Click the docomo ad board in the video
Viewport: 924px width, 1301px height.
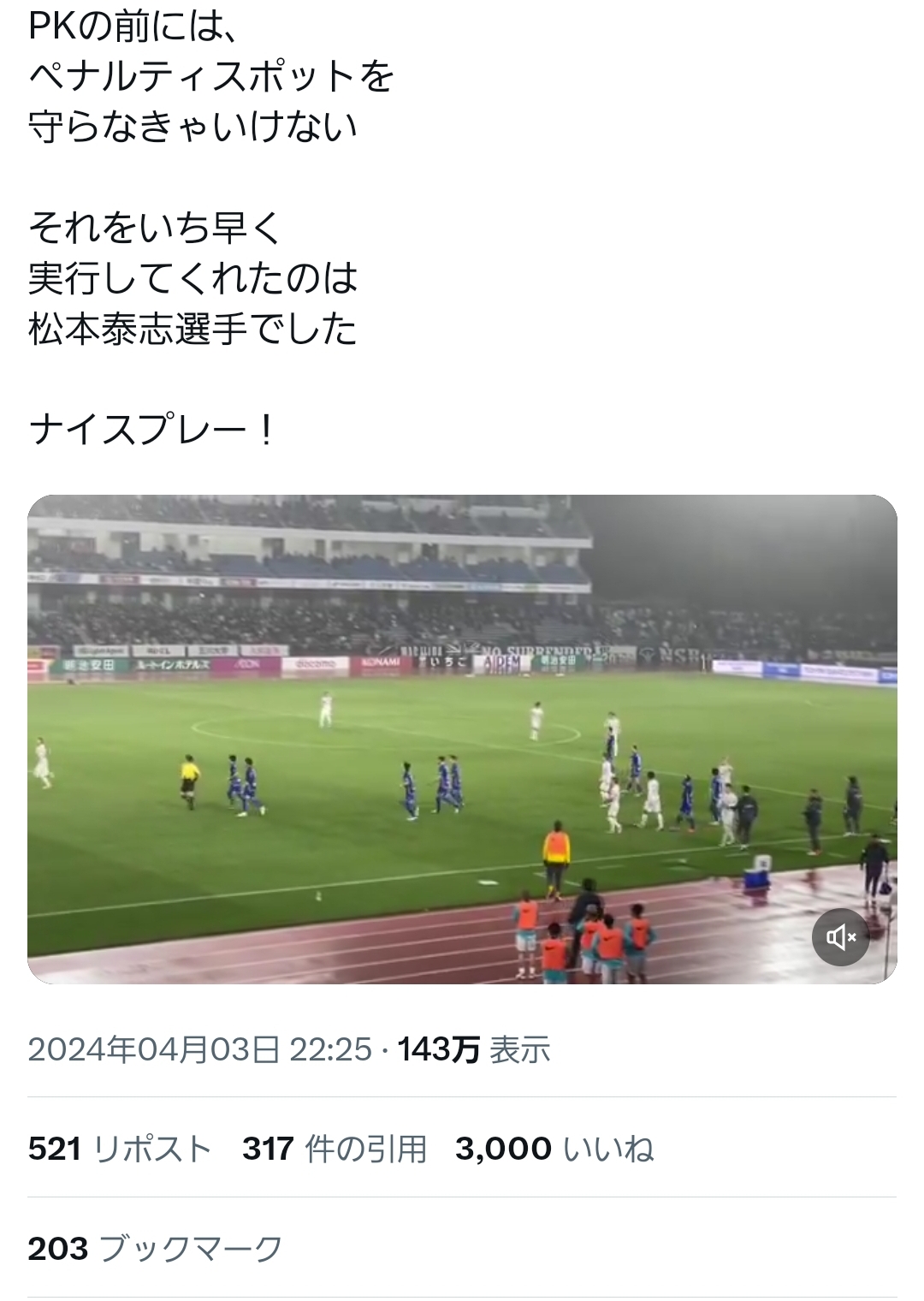coord(315,664)
